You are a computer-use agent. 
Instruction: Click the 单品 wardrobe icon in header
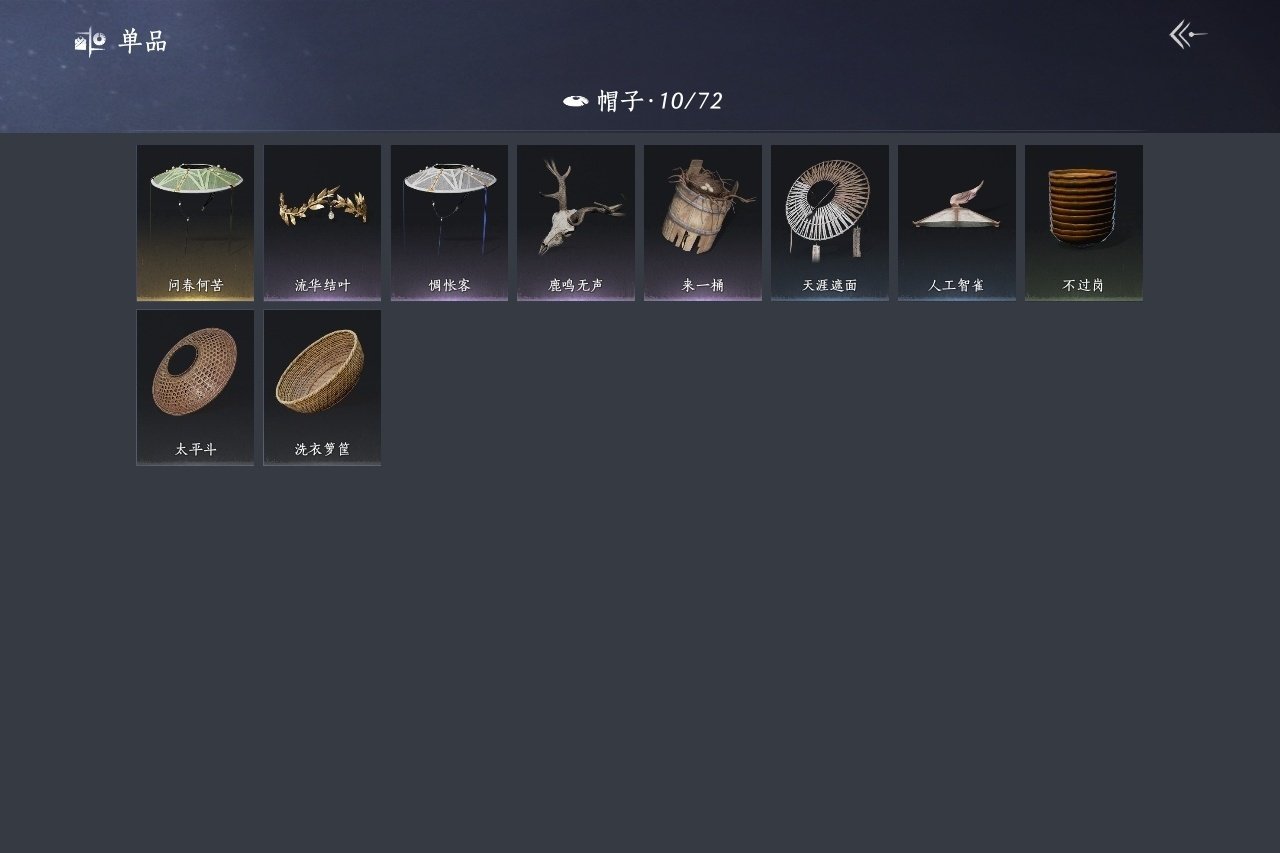coord(90,42)
